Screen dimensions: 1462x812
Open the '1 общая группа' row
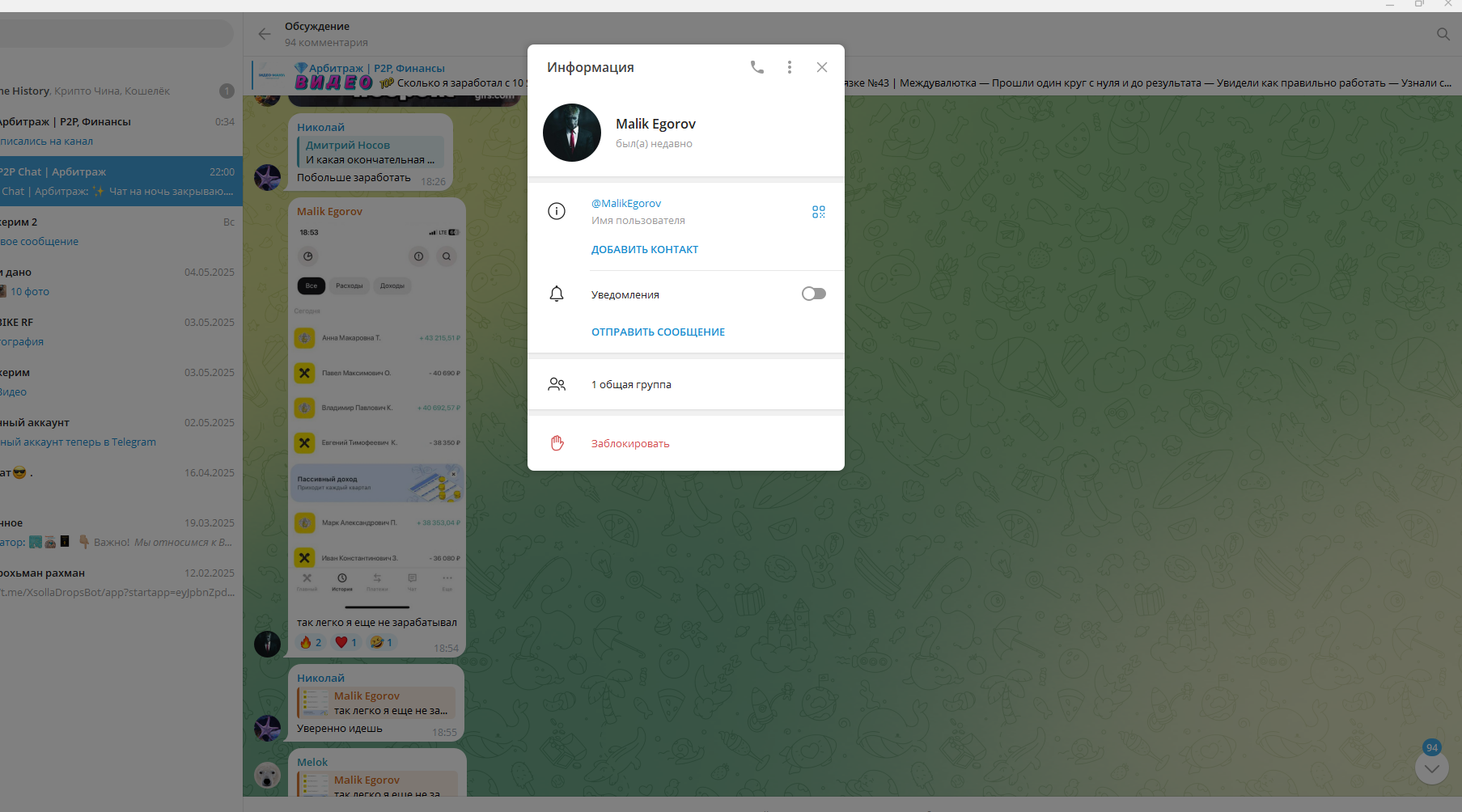point(686,384)
